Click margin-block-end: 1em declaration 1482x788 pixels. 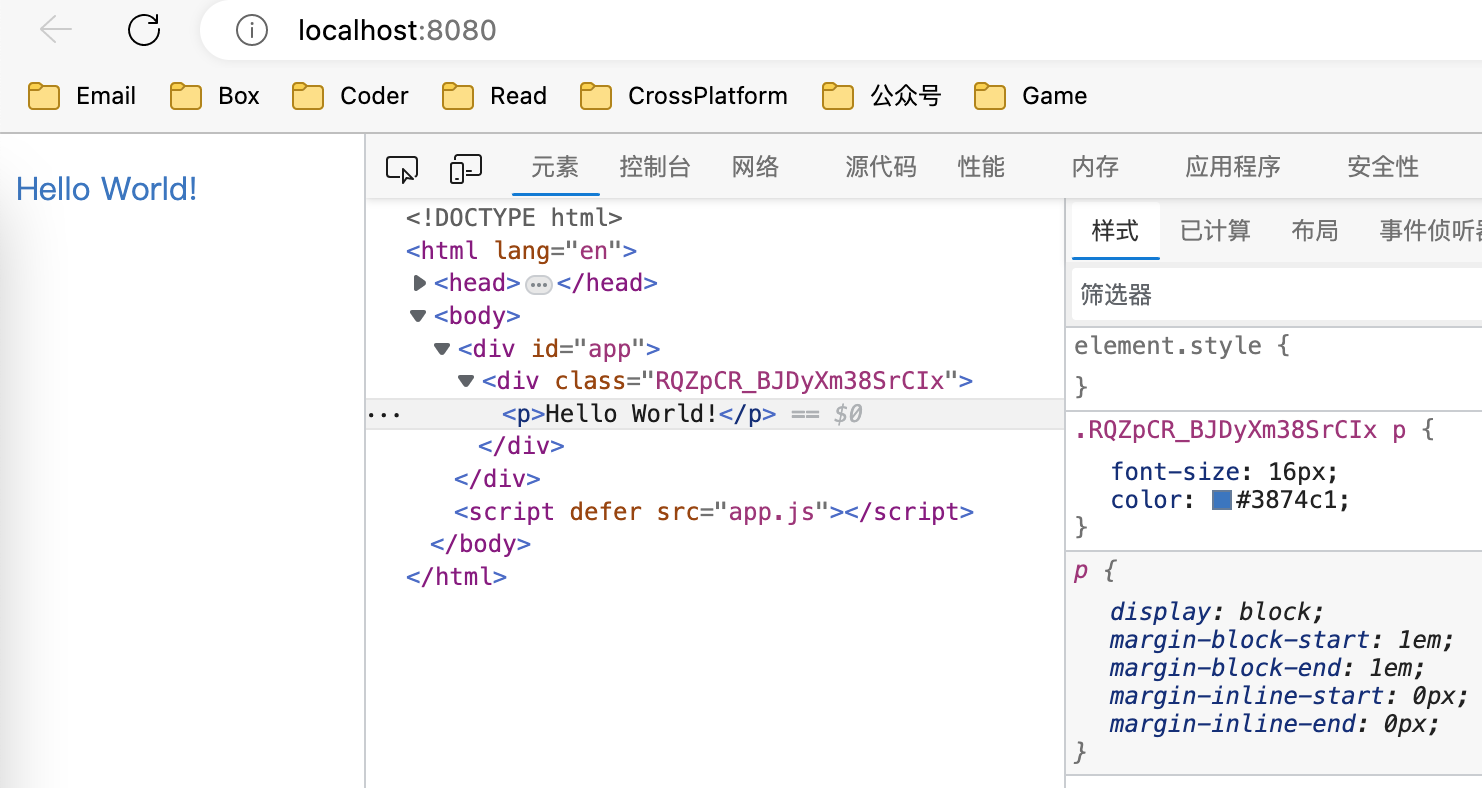coord(1267,668)
